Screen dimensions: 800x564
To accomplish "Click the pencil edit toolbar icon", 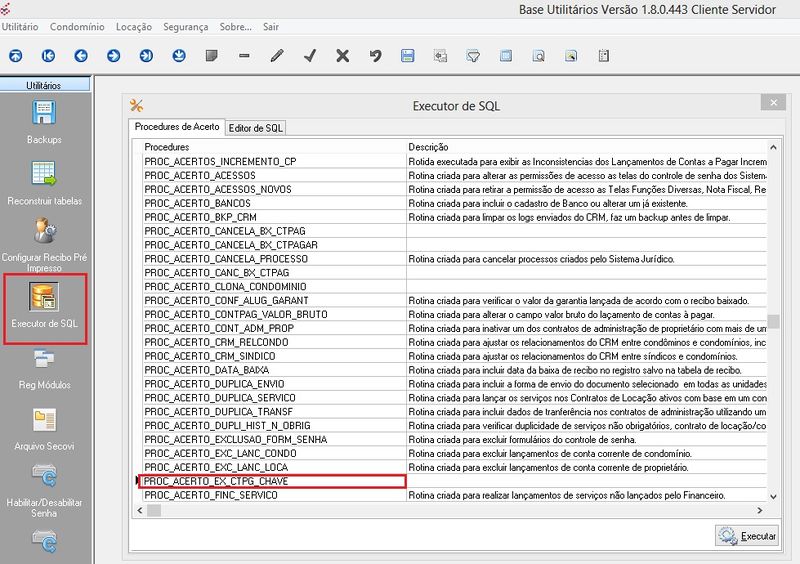I will 277,55.
